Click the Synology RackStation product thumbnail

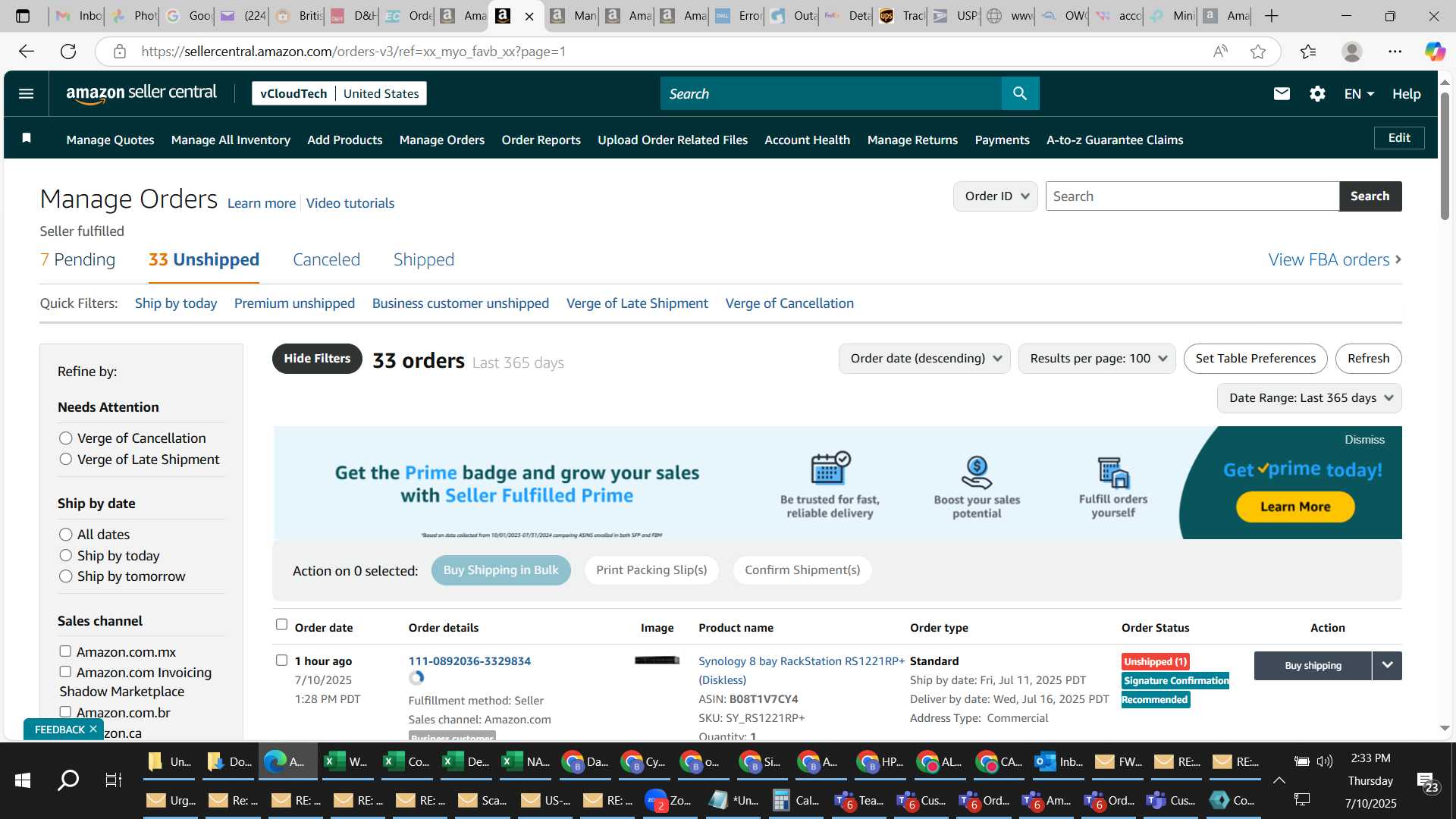pyautogui.click(x=657, y=661)
